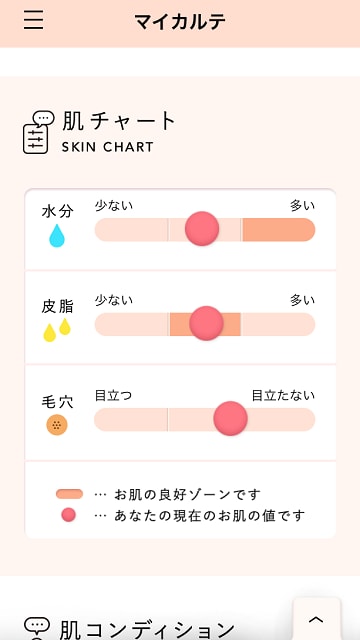Click the マイカルテ page title

180,21
